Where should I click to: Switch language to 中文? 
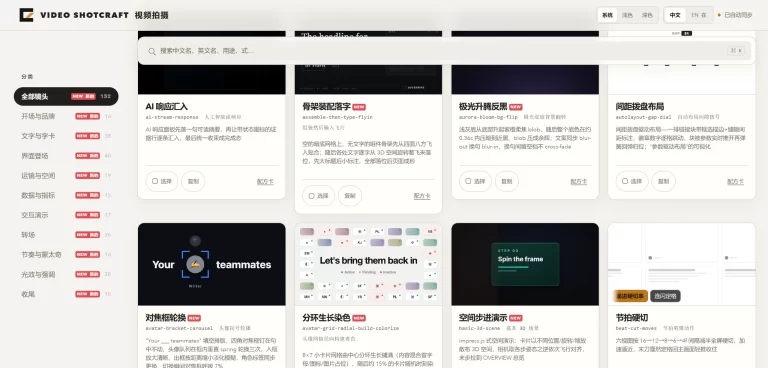pos(675,15)
